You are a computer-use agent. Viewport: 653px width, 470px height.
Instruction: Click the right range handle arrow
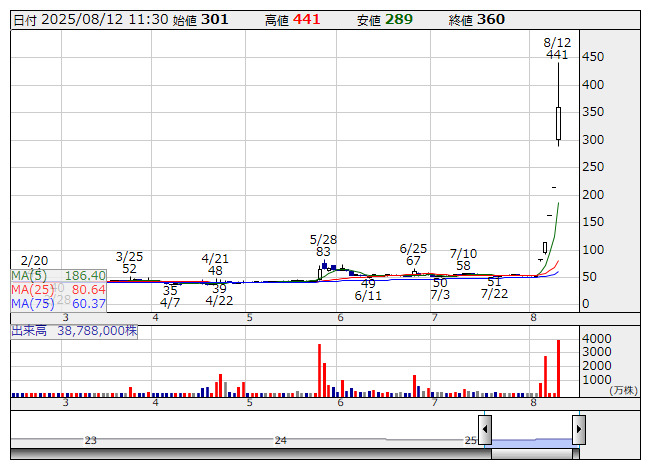pyautogui.click(x=578, y=431)
